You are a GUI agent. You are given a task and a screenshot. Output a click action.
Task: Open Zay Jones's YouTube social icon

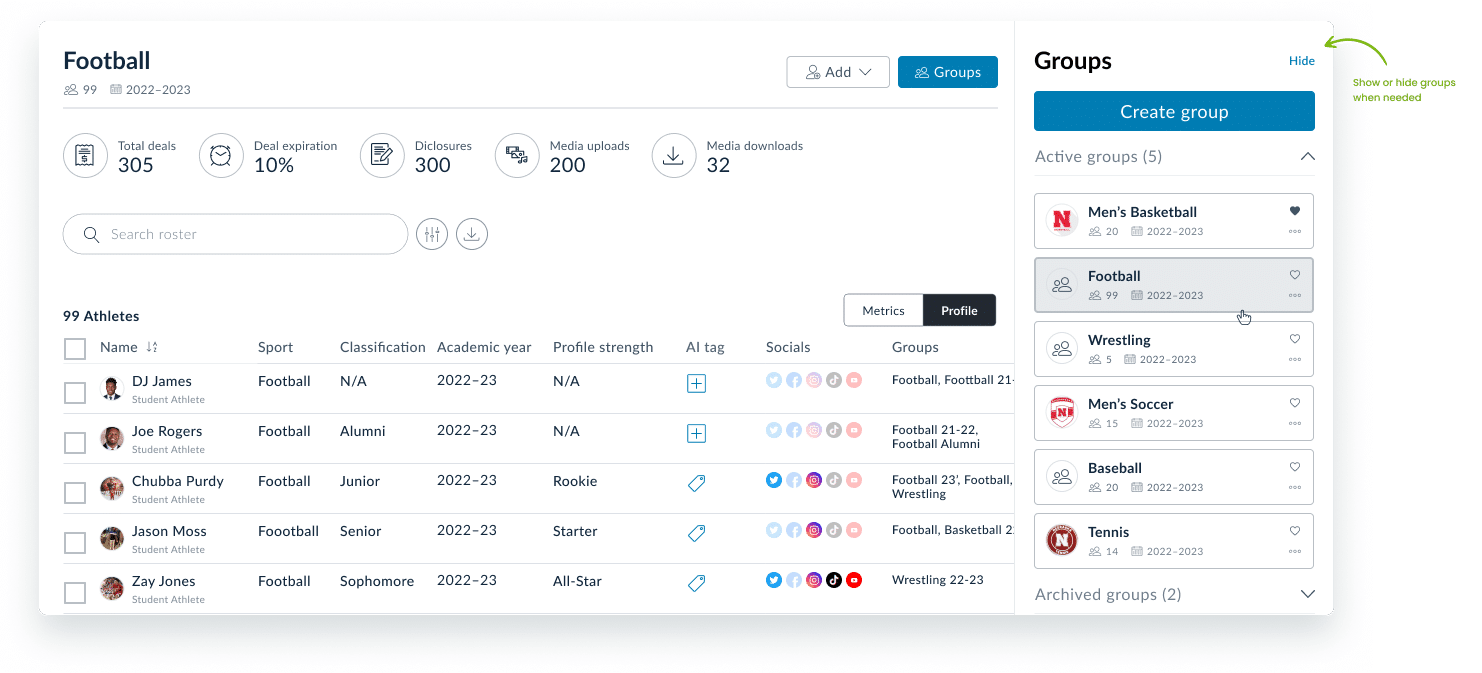854,580
